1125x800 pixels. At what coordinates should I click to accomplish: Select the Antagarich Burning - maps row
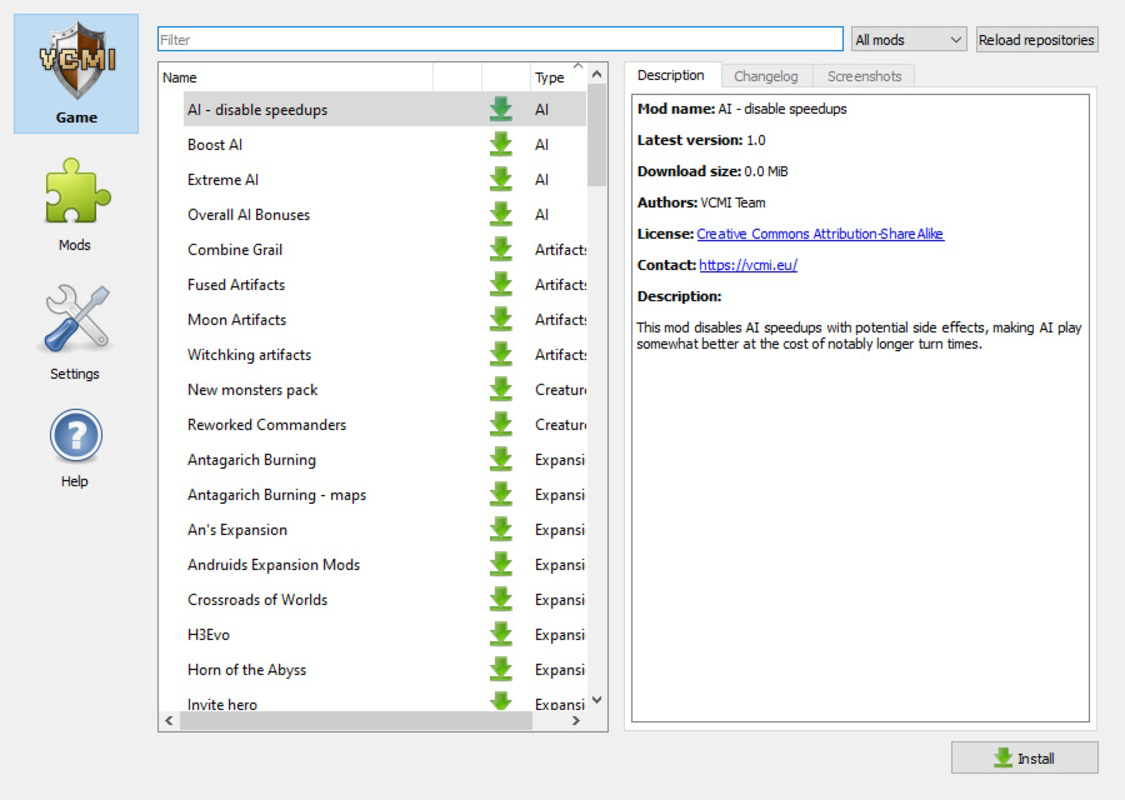pyautogui.click(x=385, y=494)
